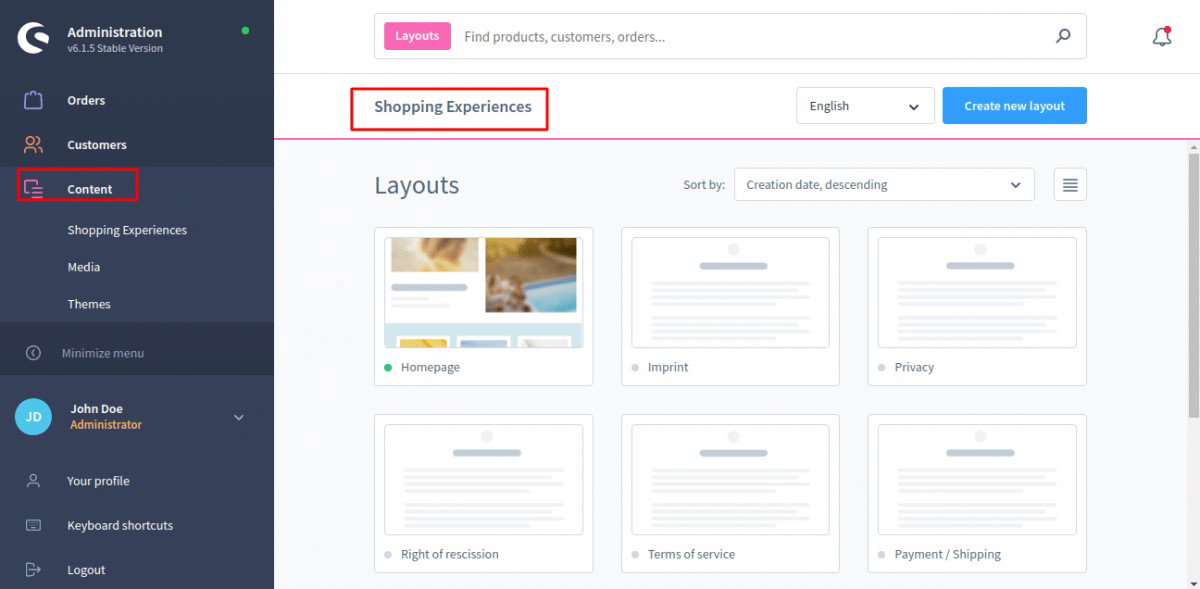Expand the John Doe user menu chevron
The width and height of the screenshot is (1200, 589).
[239, 417]
